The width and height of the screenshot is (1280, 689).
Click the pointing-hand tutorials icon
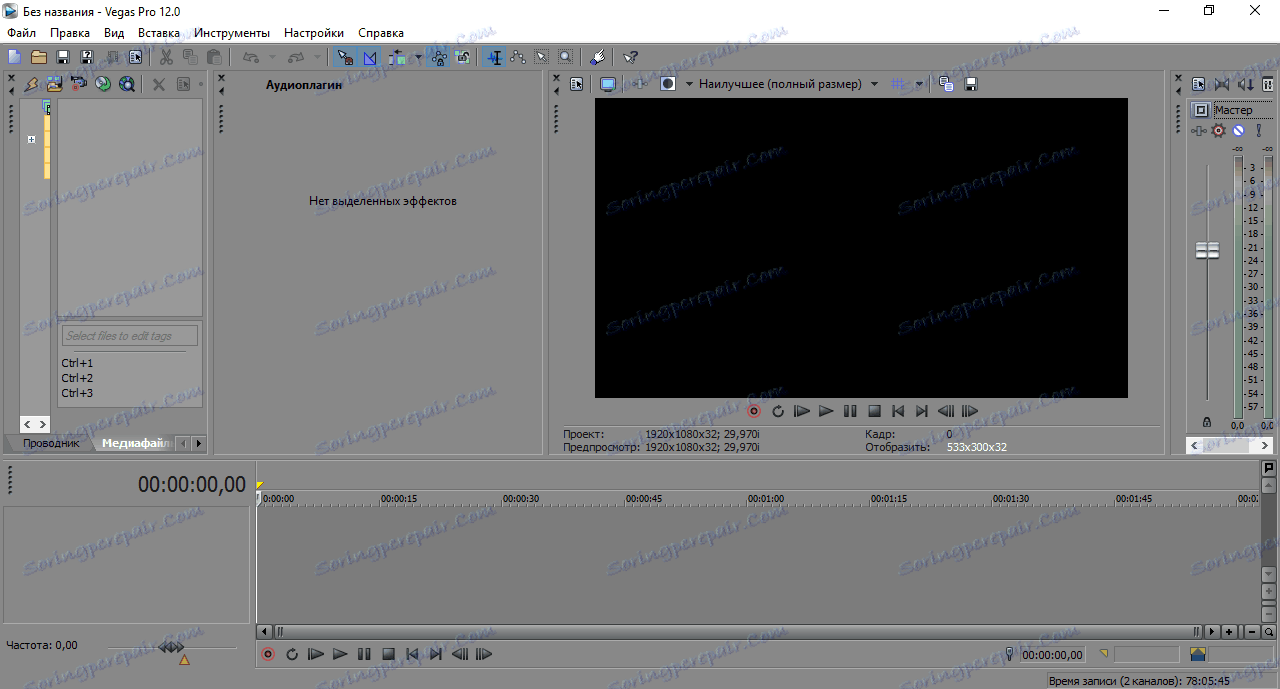pos(596,57)
